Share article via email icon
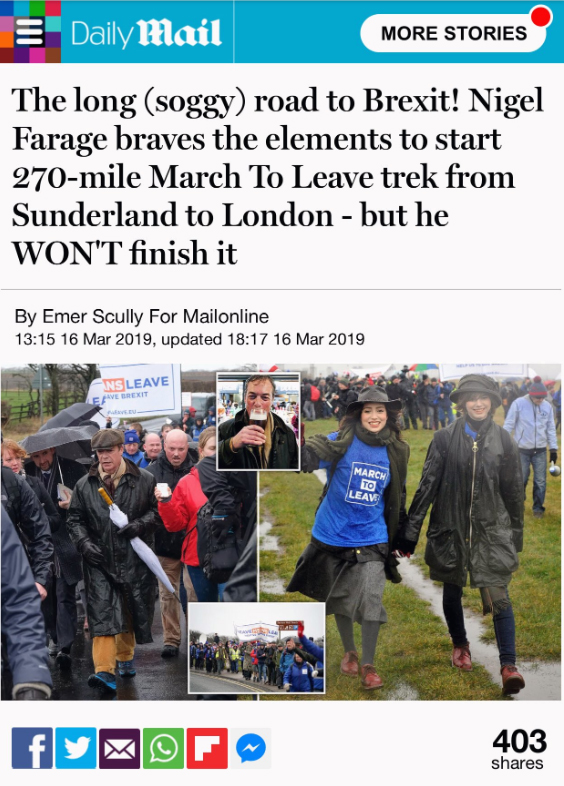The height and width of the screenshot is (786, 564). click(x=119, y=748)
